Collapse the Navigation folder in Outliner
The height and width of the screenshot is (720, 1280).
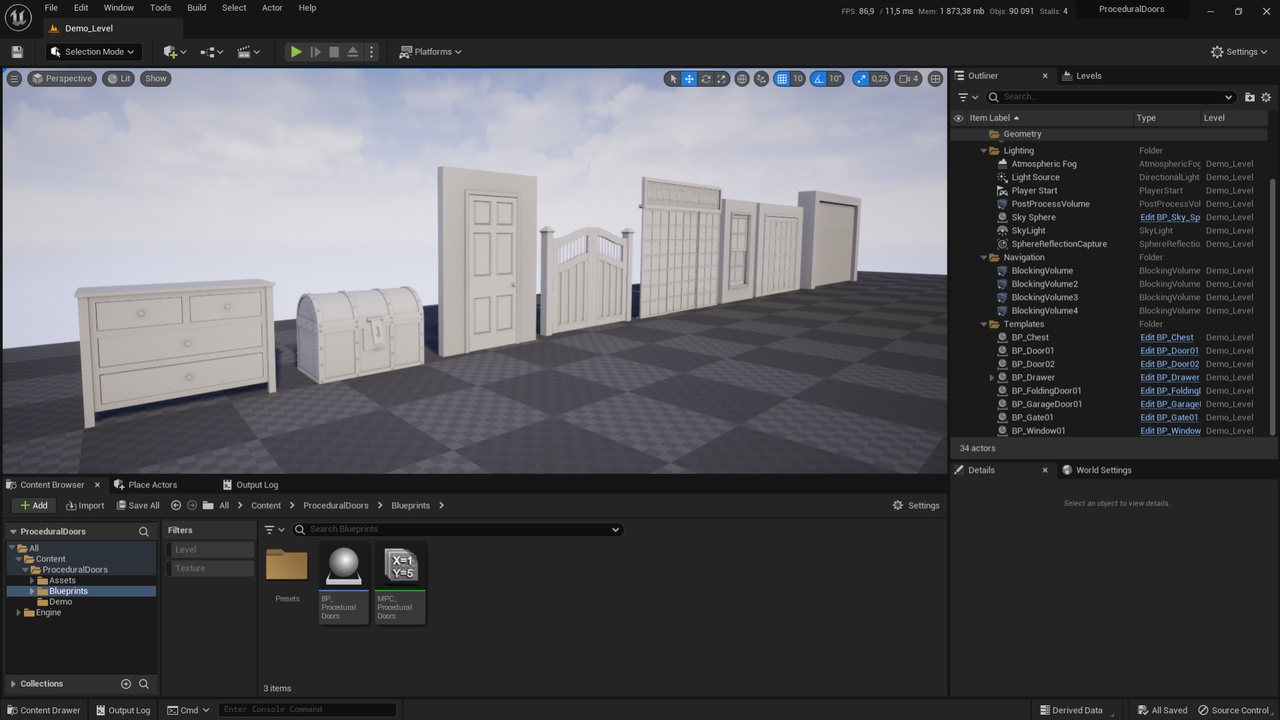pos(984,258)
